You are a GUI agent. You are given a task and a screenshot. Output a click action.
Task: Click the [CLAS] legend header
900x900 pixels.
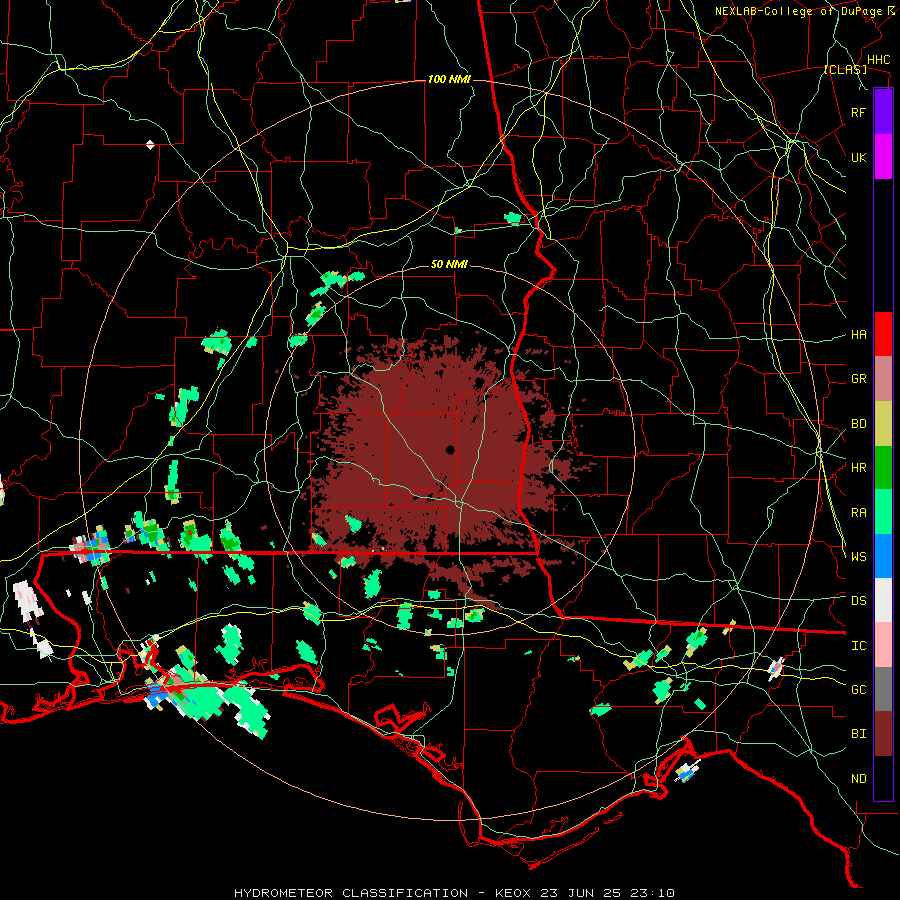845,70
